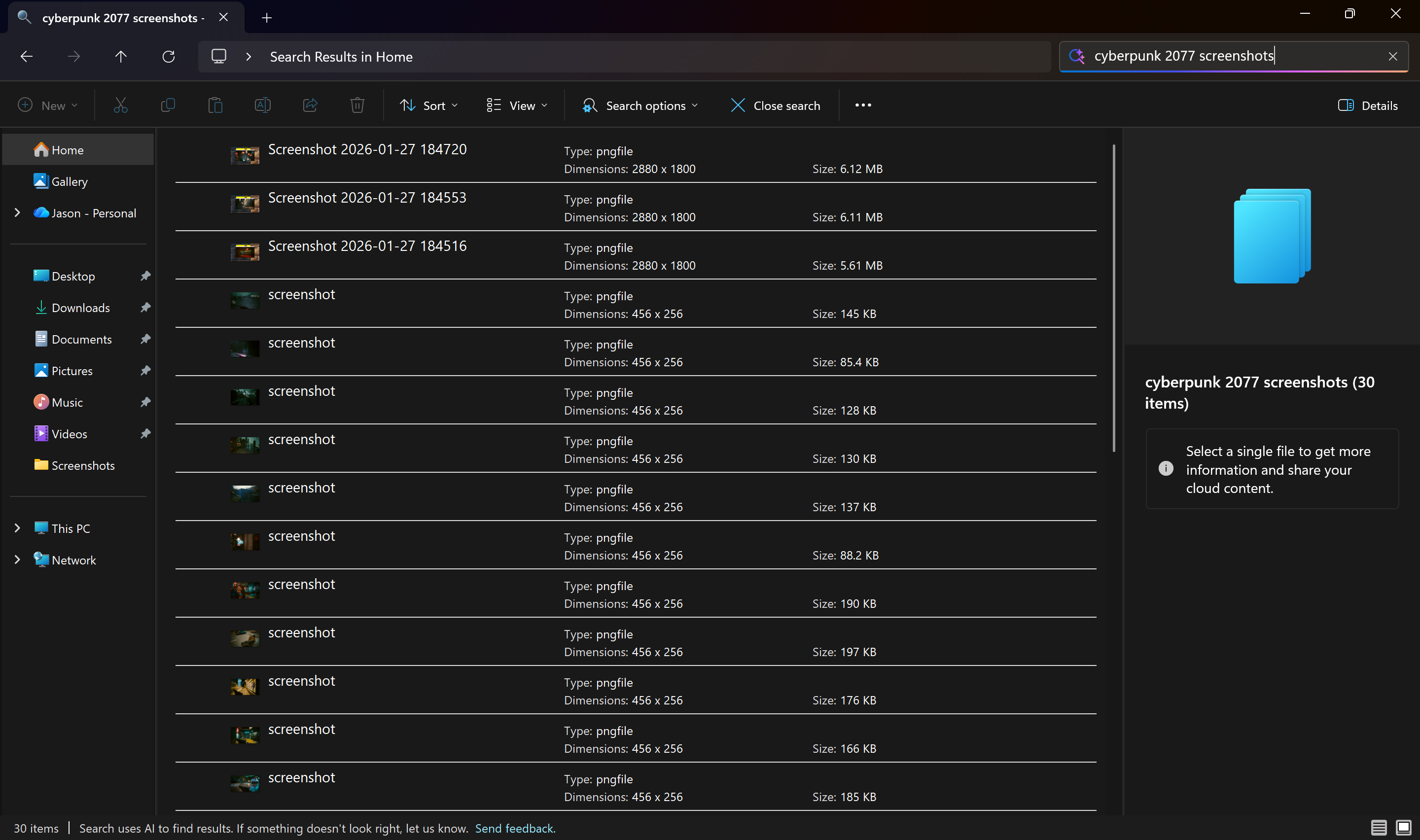Click the Rename icon in toolbar
This screenshot has width=1420, height=840.
[x=263, y=105]
